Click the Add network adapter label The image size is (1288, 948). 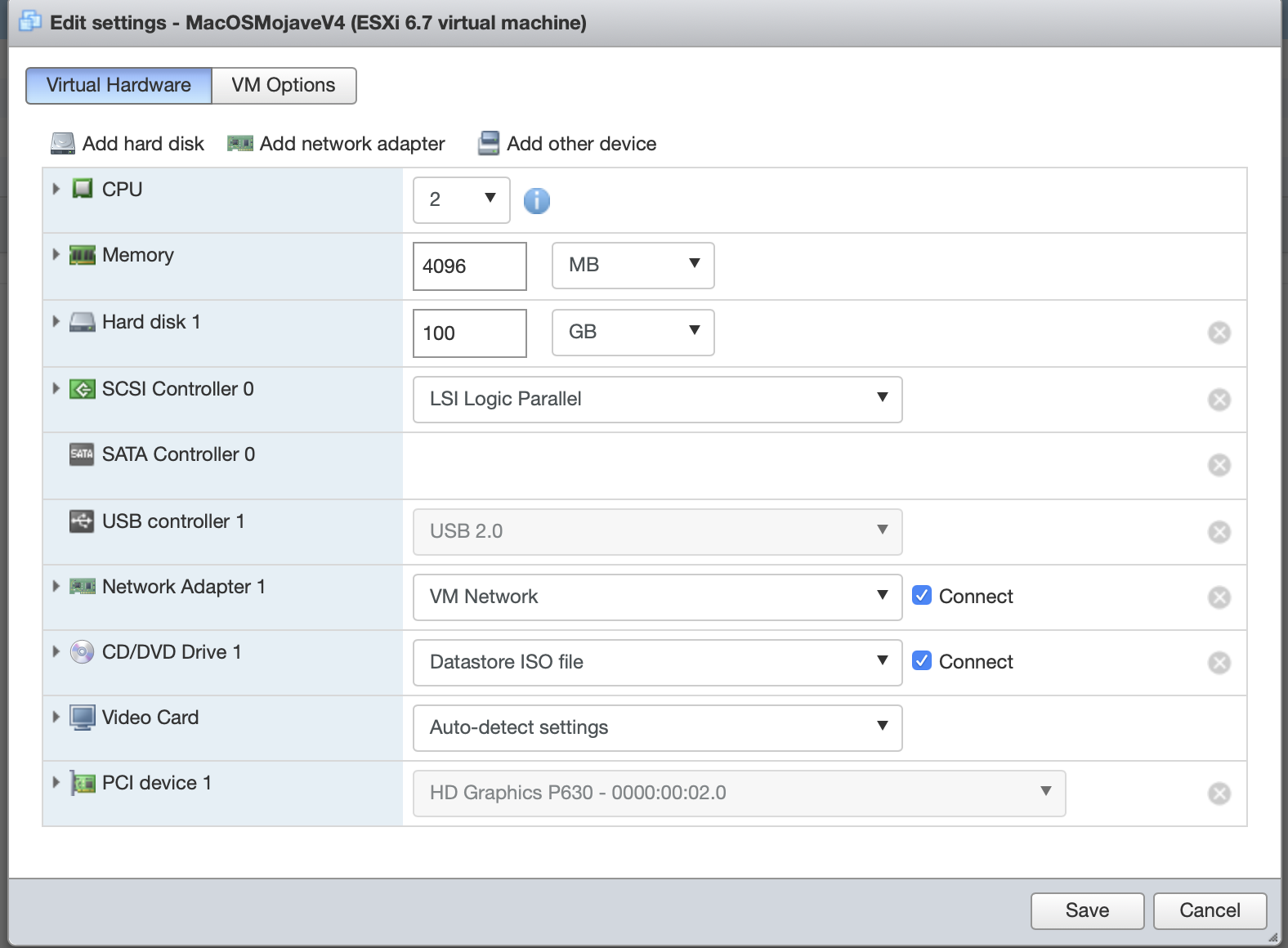click(x=352, y=144)
